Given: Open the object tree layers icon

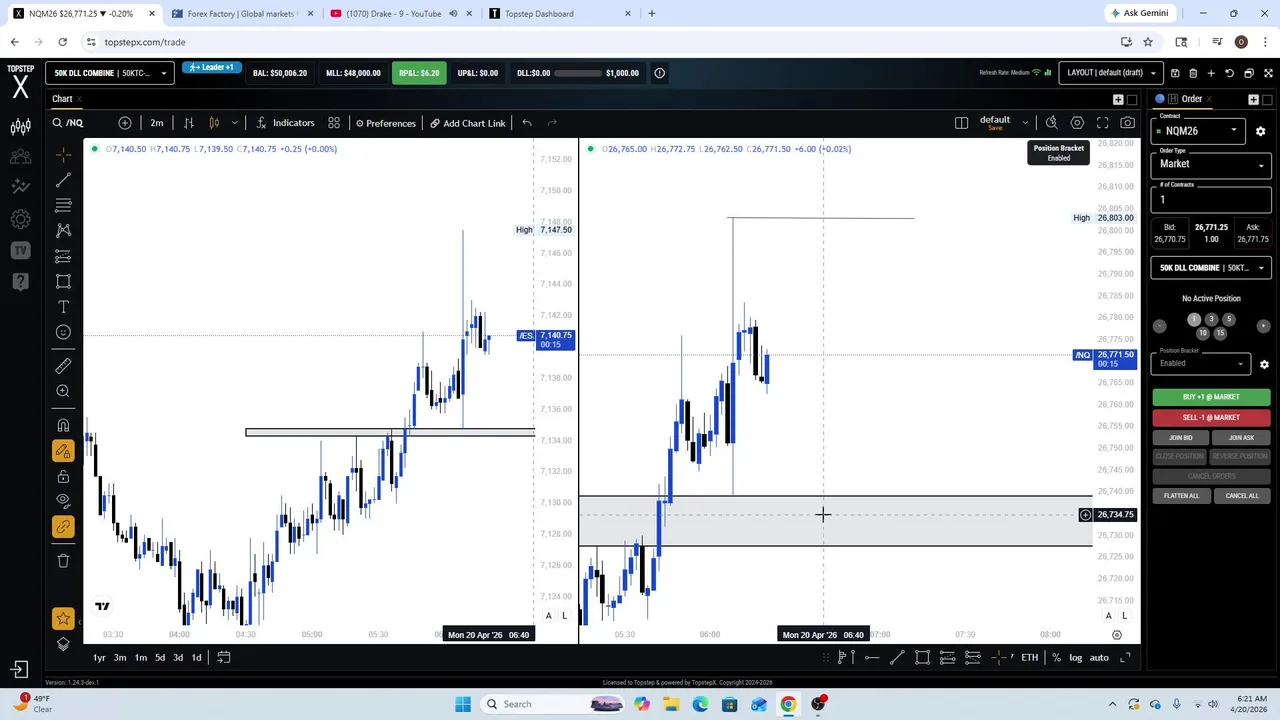Looking at the screenshot, I should coord(63,644).
